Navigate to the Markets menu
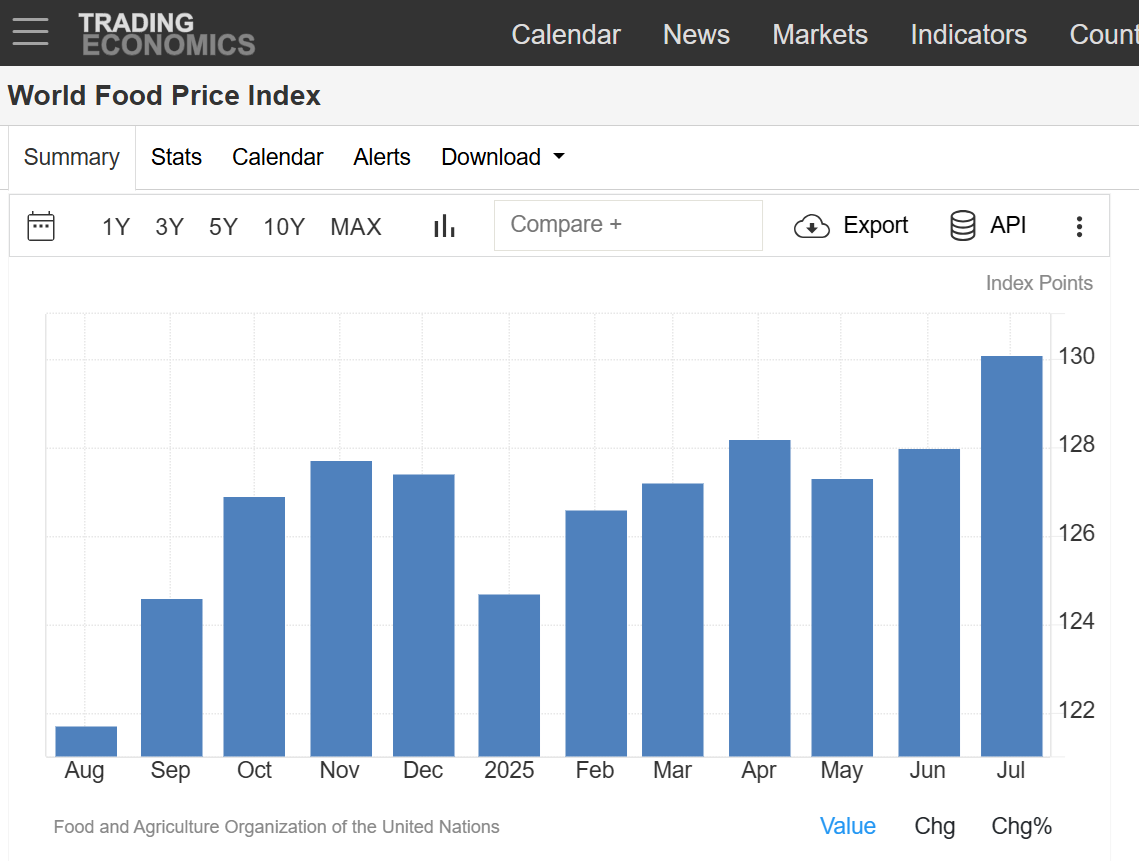The height and width of the screenshot is (861, 1139). coord(820,34)
